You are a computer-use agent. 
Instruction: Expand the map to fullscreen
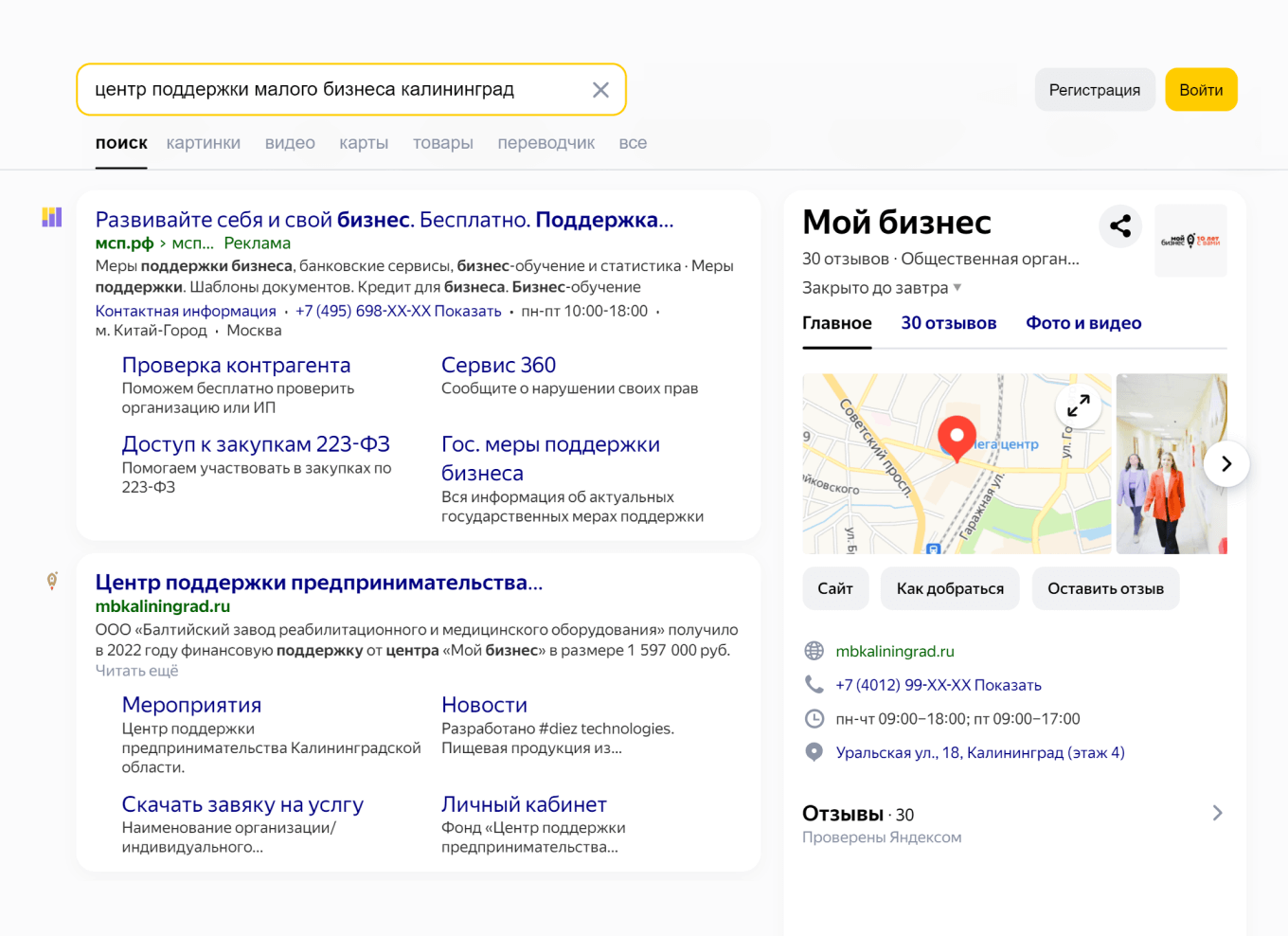tap(1078, 405)
